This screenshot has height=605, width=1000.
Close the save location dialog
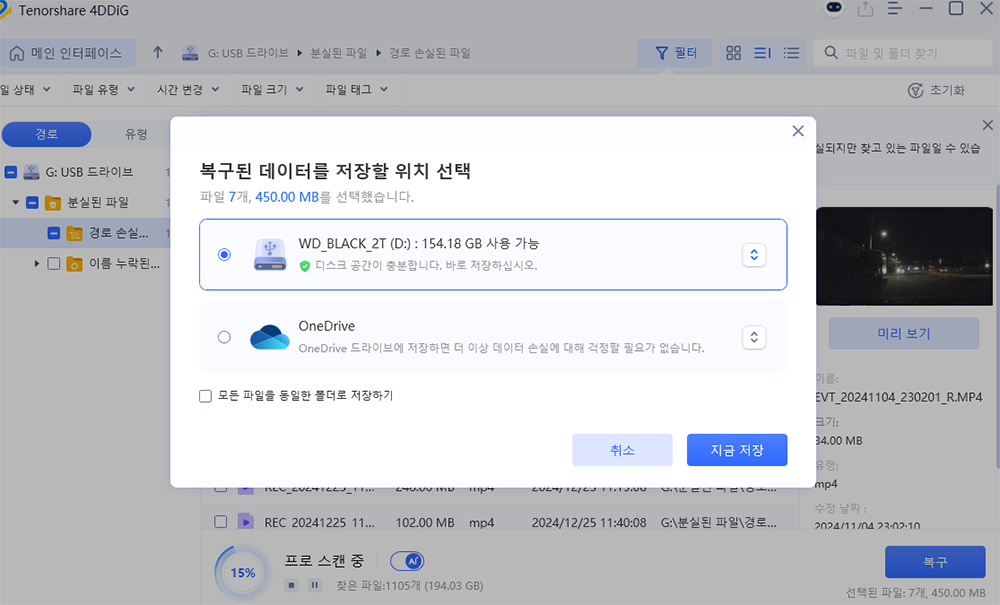tap(797, 131)
